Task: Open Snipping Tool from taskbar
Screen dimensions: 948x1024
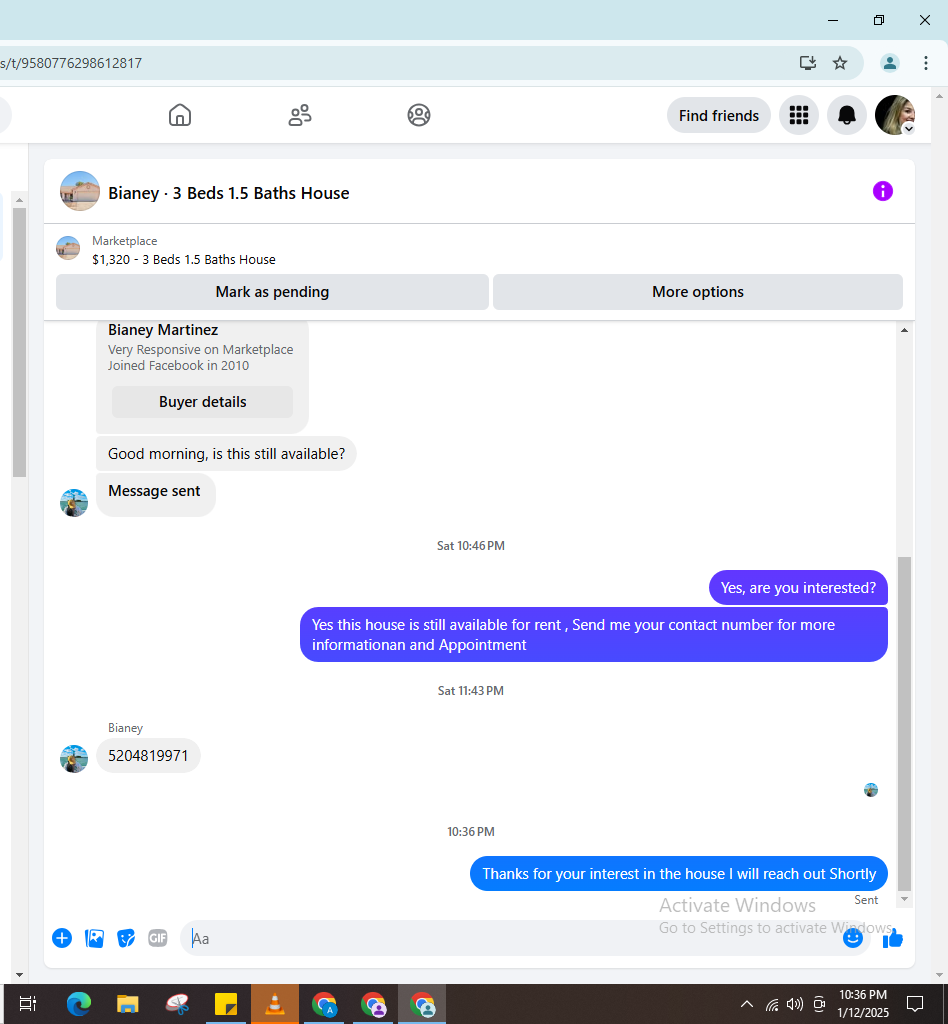Action: (x=177, y=1004)
